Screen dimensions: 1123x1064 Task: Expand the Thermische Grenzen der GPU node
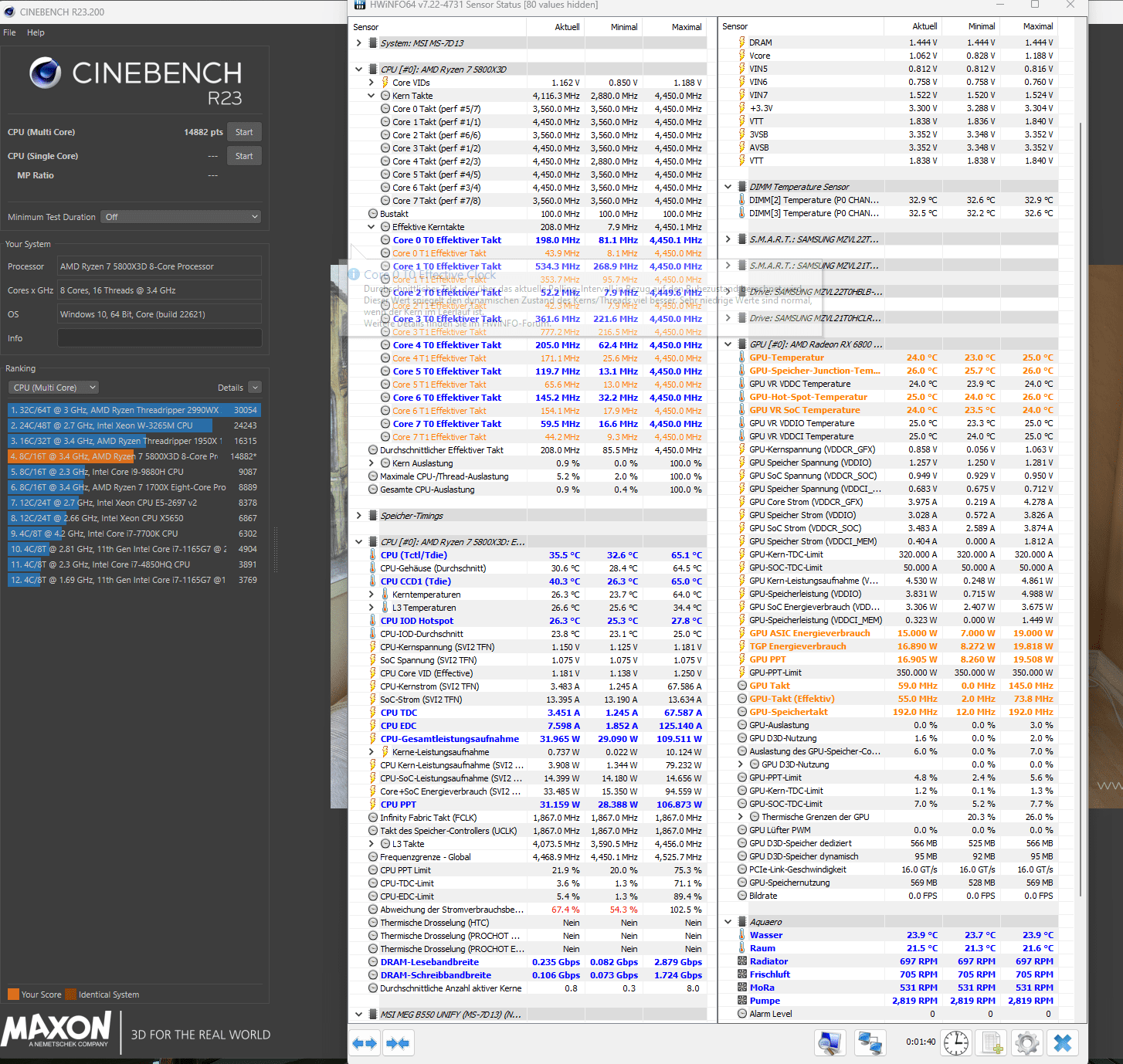pyautogui.click(x=741, y=817)
